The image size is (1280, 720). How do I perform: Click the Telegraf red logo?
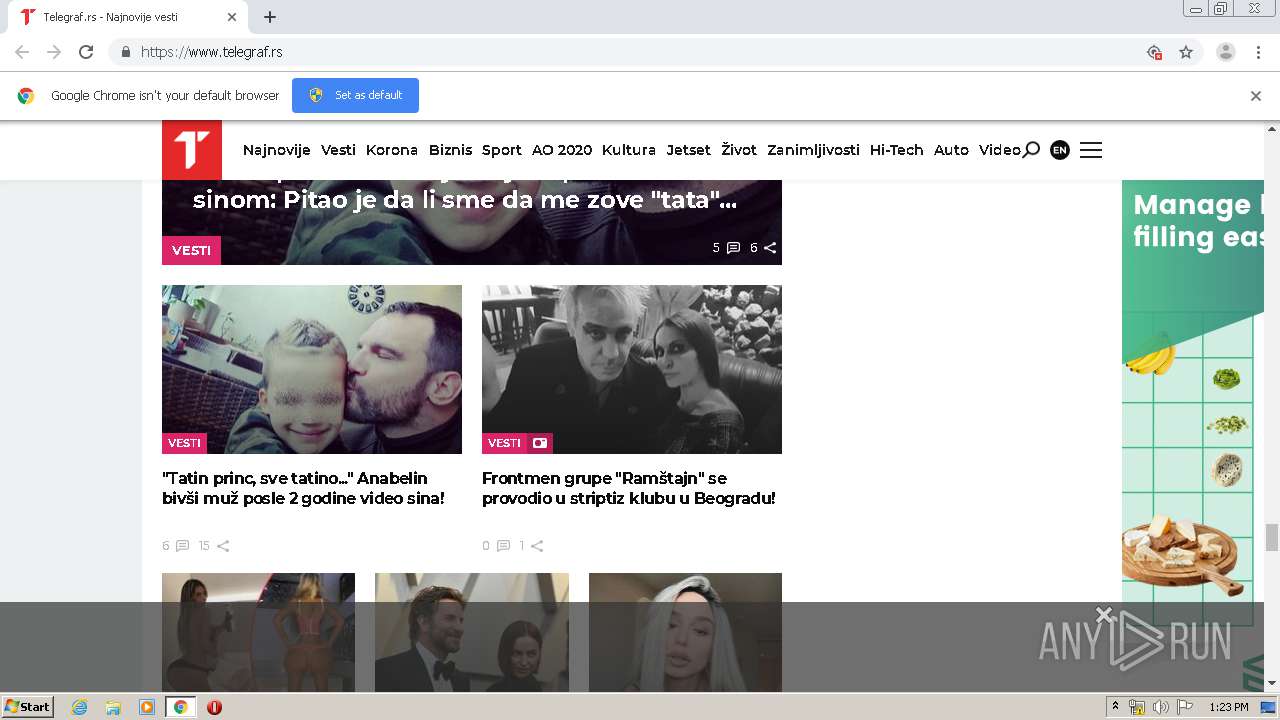click(192, 150)
